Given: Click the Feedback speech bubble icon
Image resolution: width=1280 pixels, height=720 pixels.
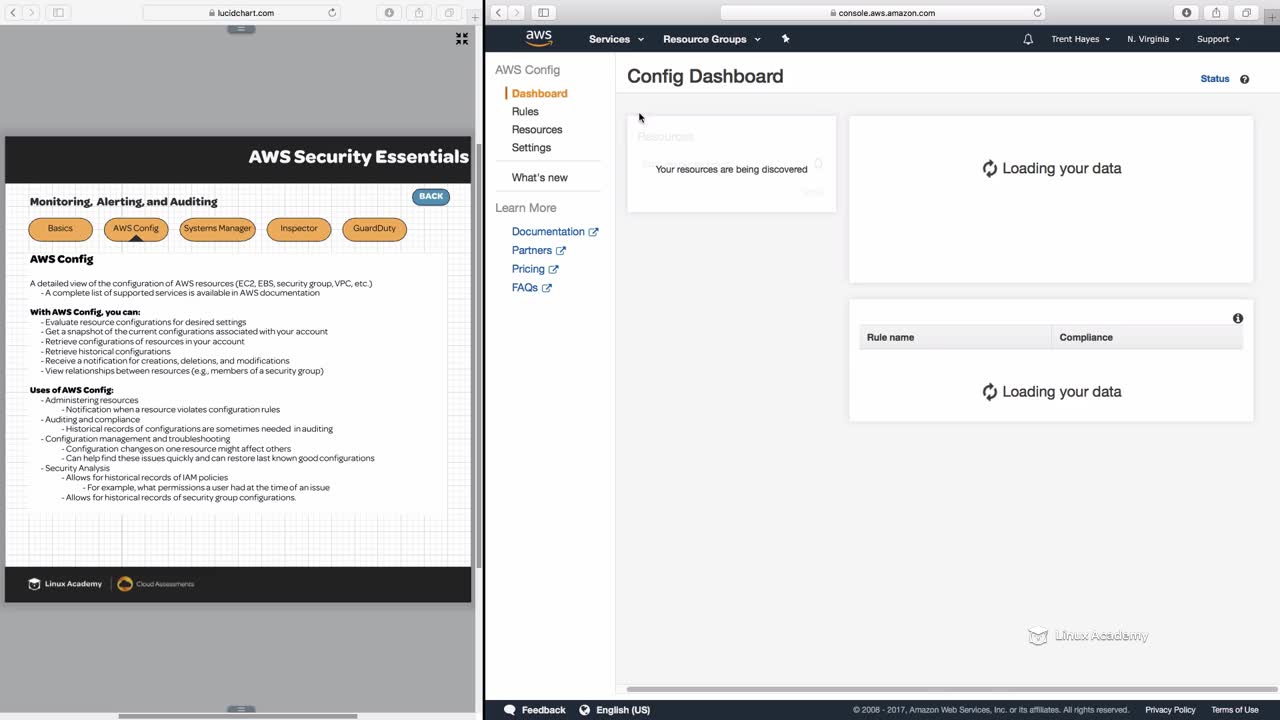Looking at the screenshot, I should (510, 710).
